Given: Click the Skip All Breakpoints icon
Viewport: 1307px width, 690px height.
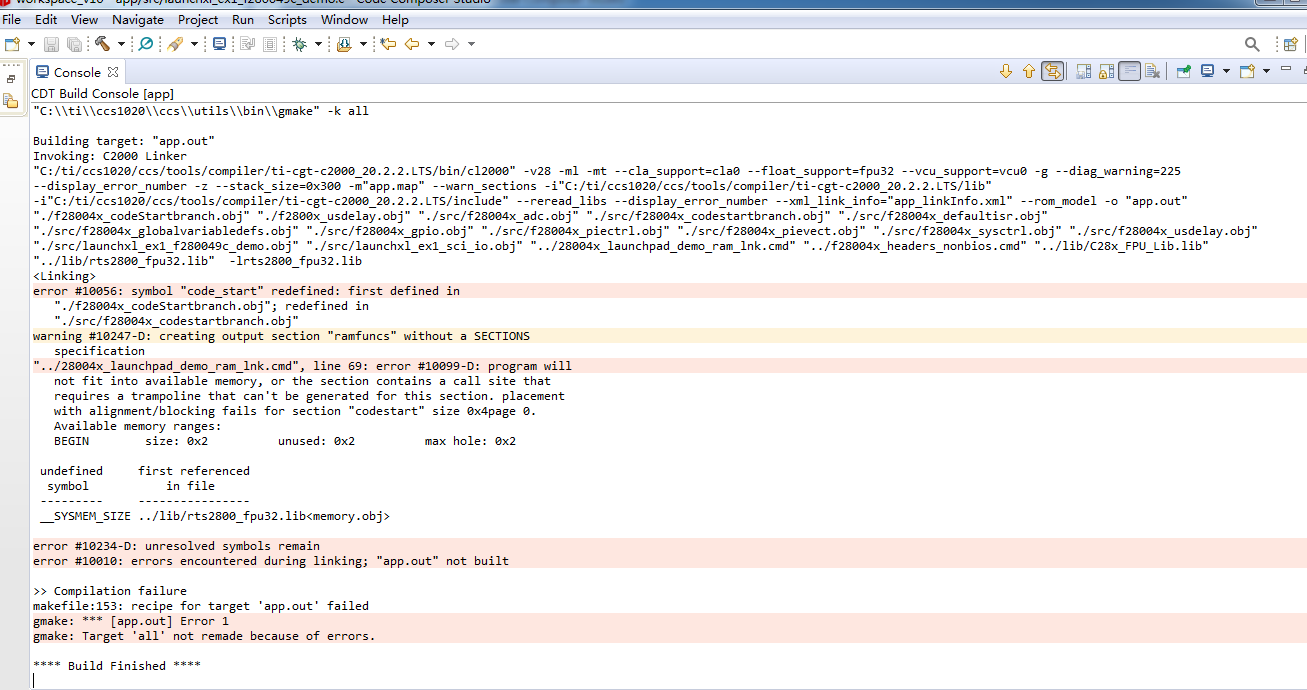Looking at the screenshot, I should [146, 44].
